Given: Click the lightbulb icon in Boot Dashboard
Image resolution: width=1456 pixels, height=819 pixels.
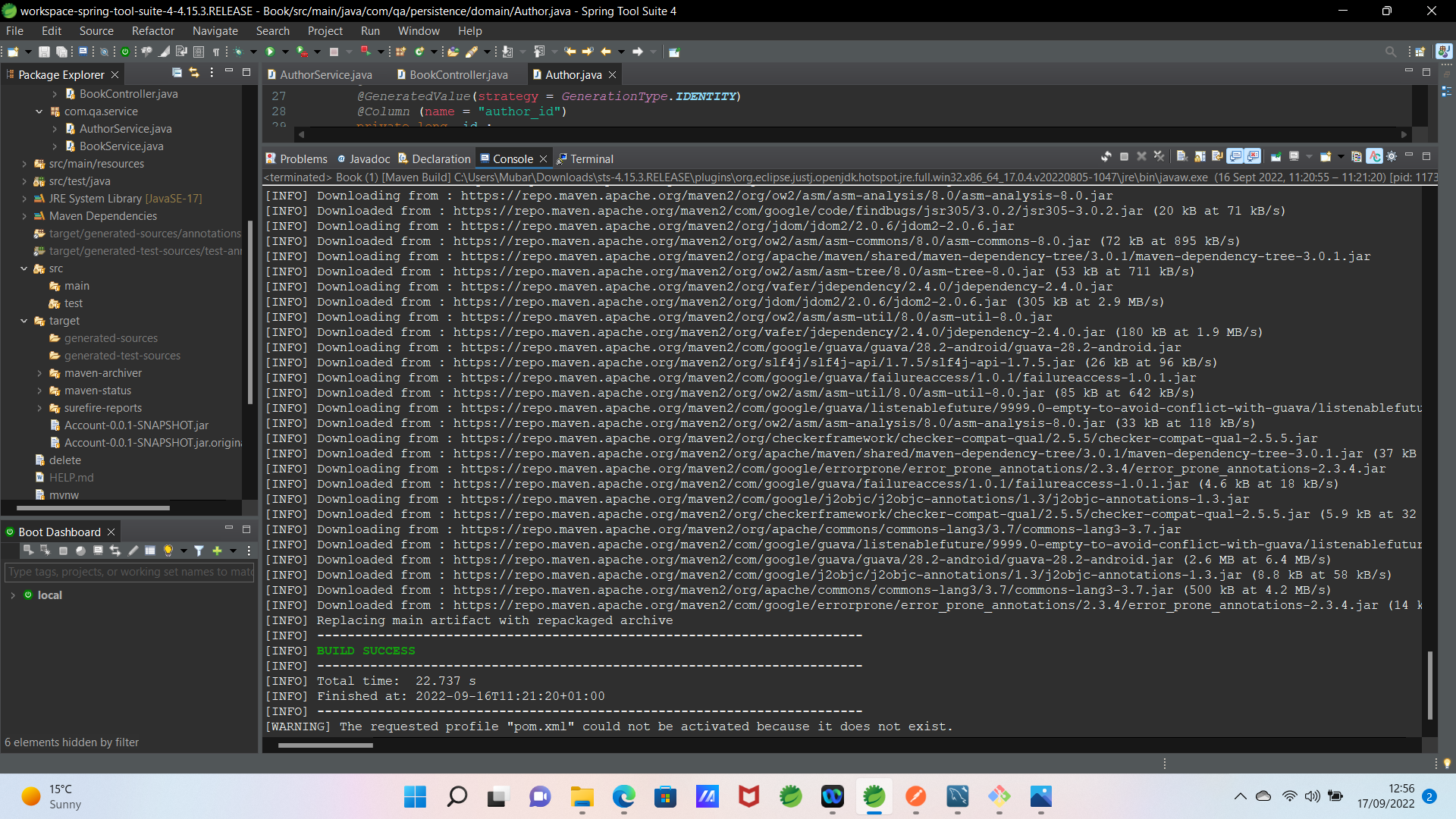Looking at the screenshot, I should (x=168, y=551).
